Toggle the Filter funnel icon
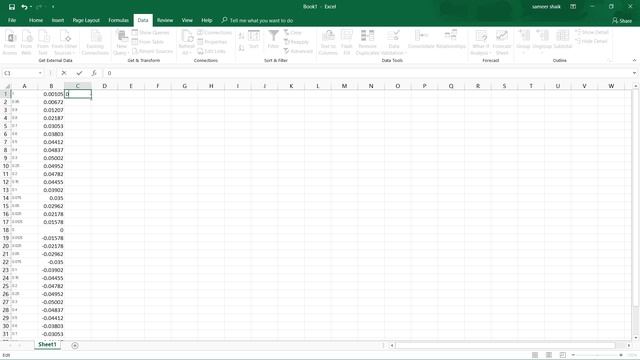The height and width of the screenshot is (360, 640). coord(273,40)
